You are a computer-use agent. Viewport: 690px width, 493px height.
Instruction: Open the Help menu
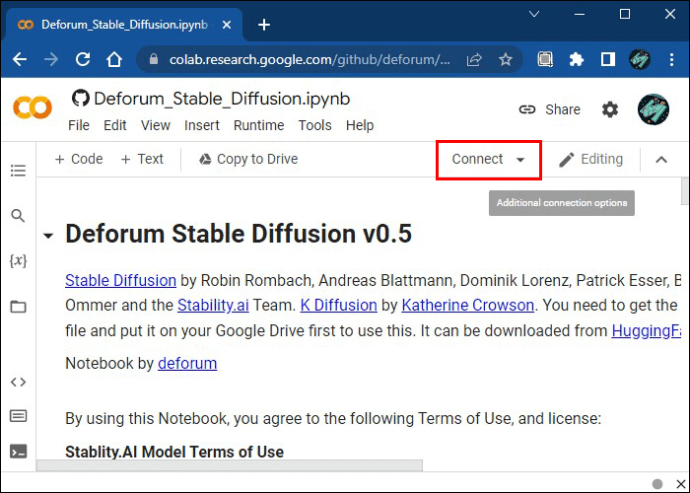(360, 125)
